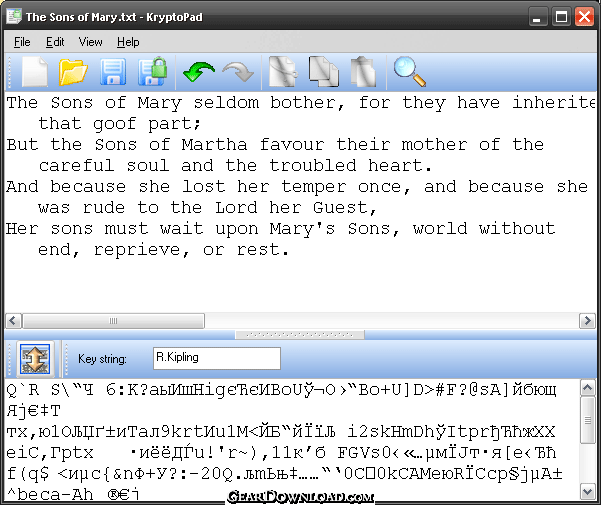Click the KryptoPad title bar app icon
This screenshot has width=601, height=505.
(14, 17)
